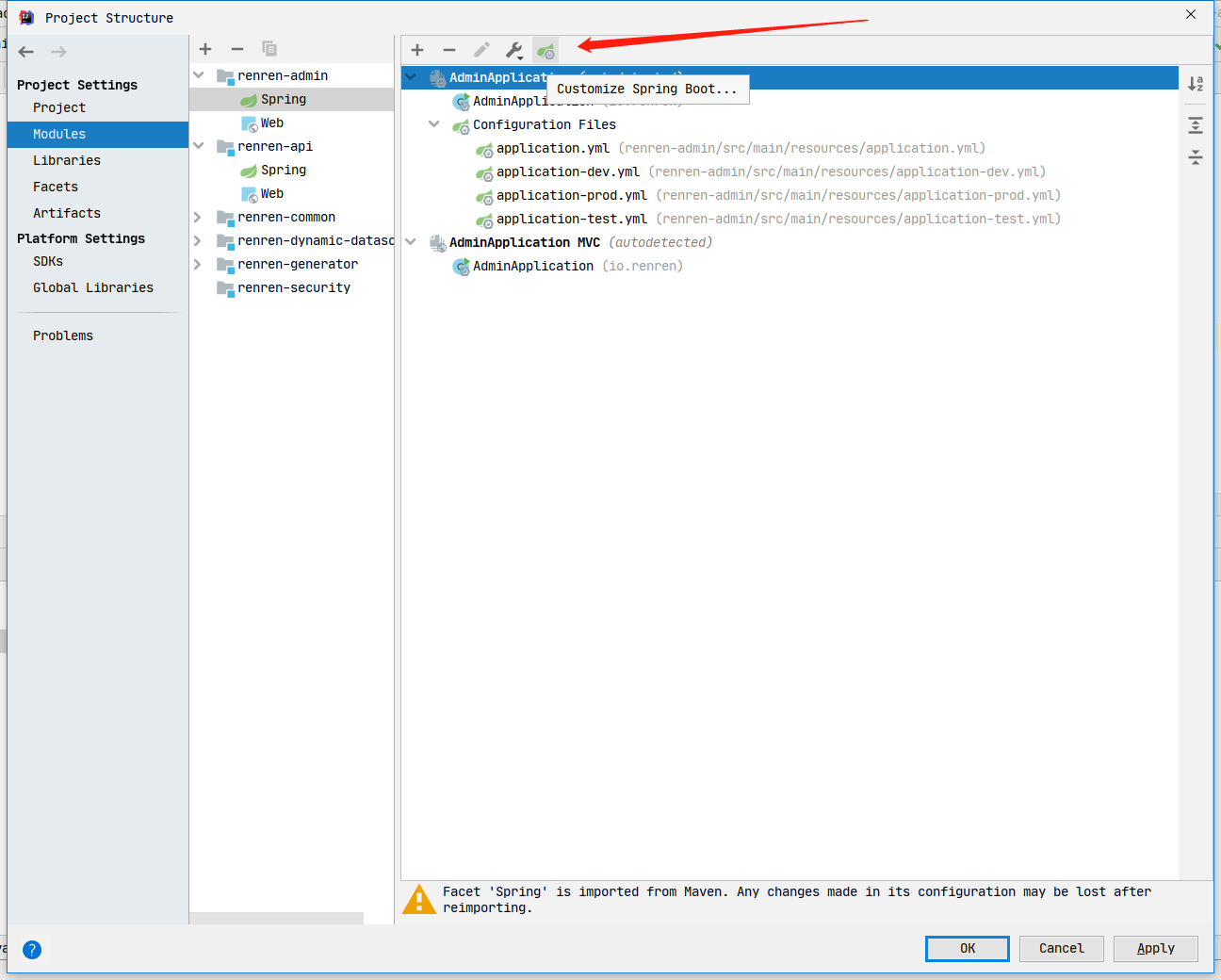The height and width of the screenshot is (980, 1221).
Task: Select Libraries under Project Settings
Action: pyautogui.click(x=67, y=160)
